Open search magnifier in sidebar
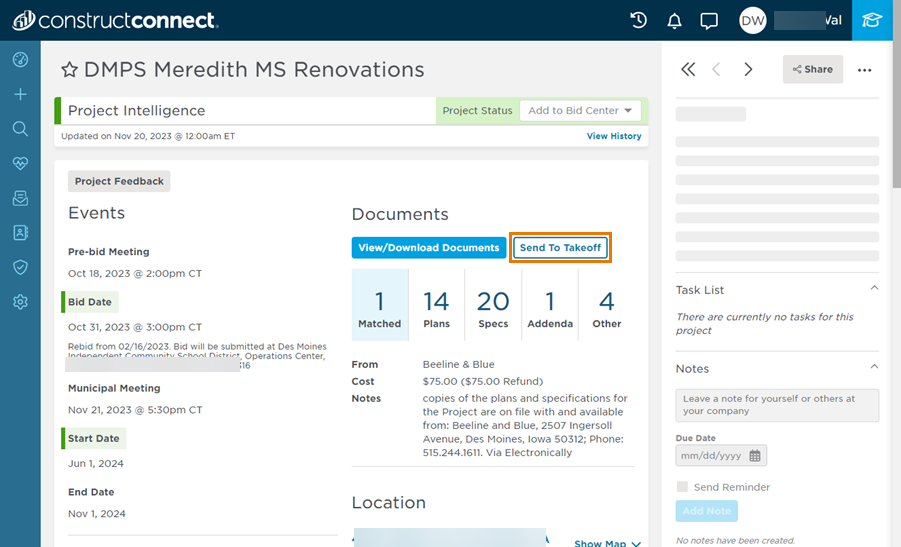The height and width of the screenshot is (547, 901). coord(20,129)
